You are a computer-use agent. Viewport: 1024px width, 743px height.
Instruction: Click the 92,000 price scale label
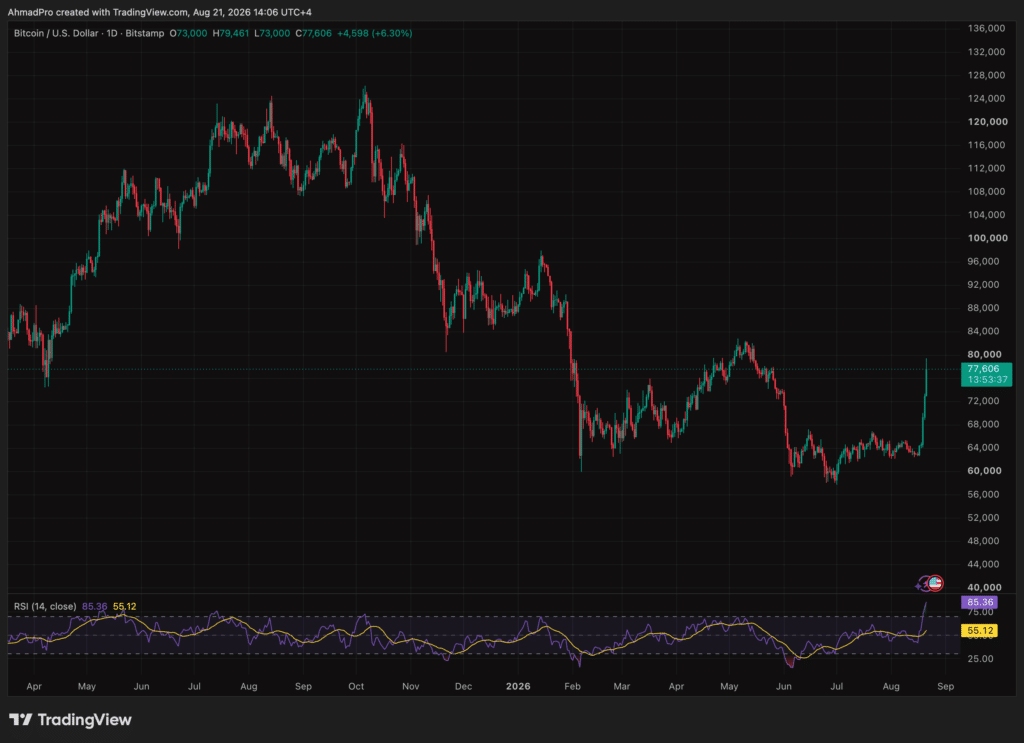(x=984, y=285)
